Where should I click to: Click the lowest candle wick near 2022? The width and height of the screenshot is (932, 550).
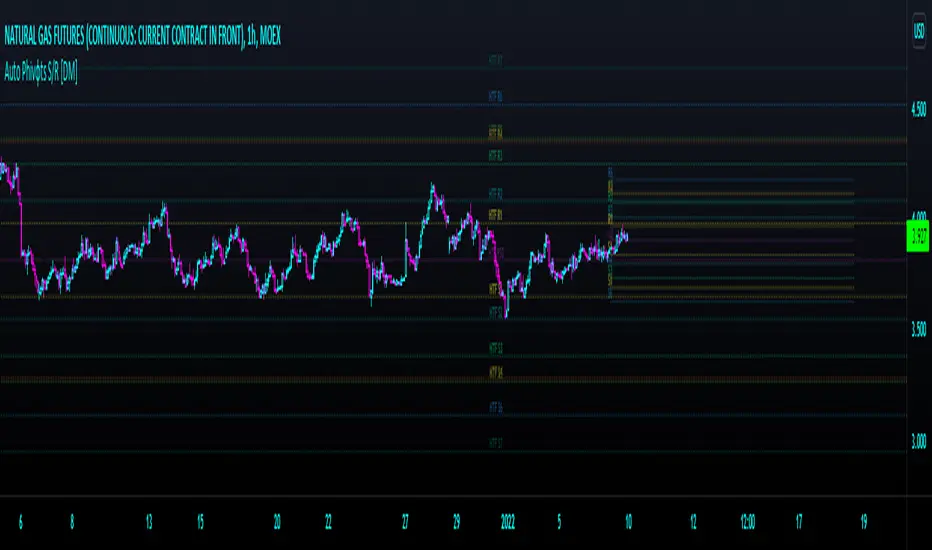506,314
